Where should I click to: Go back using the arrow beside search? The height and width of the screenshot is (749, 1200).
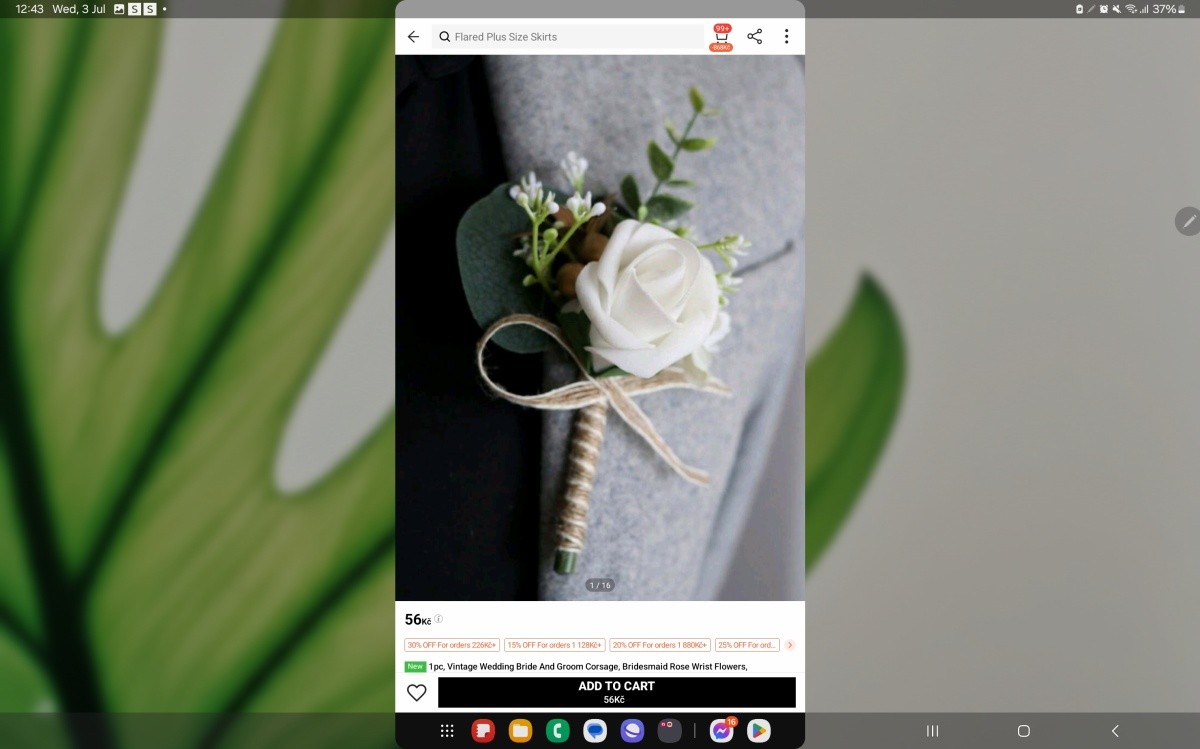click(413, 37)
